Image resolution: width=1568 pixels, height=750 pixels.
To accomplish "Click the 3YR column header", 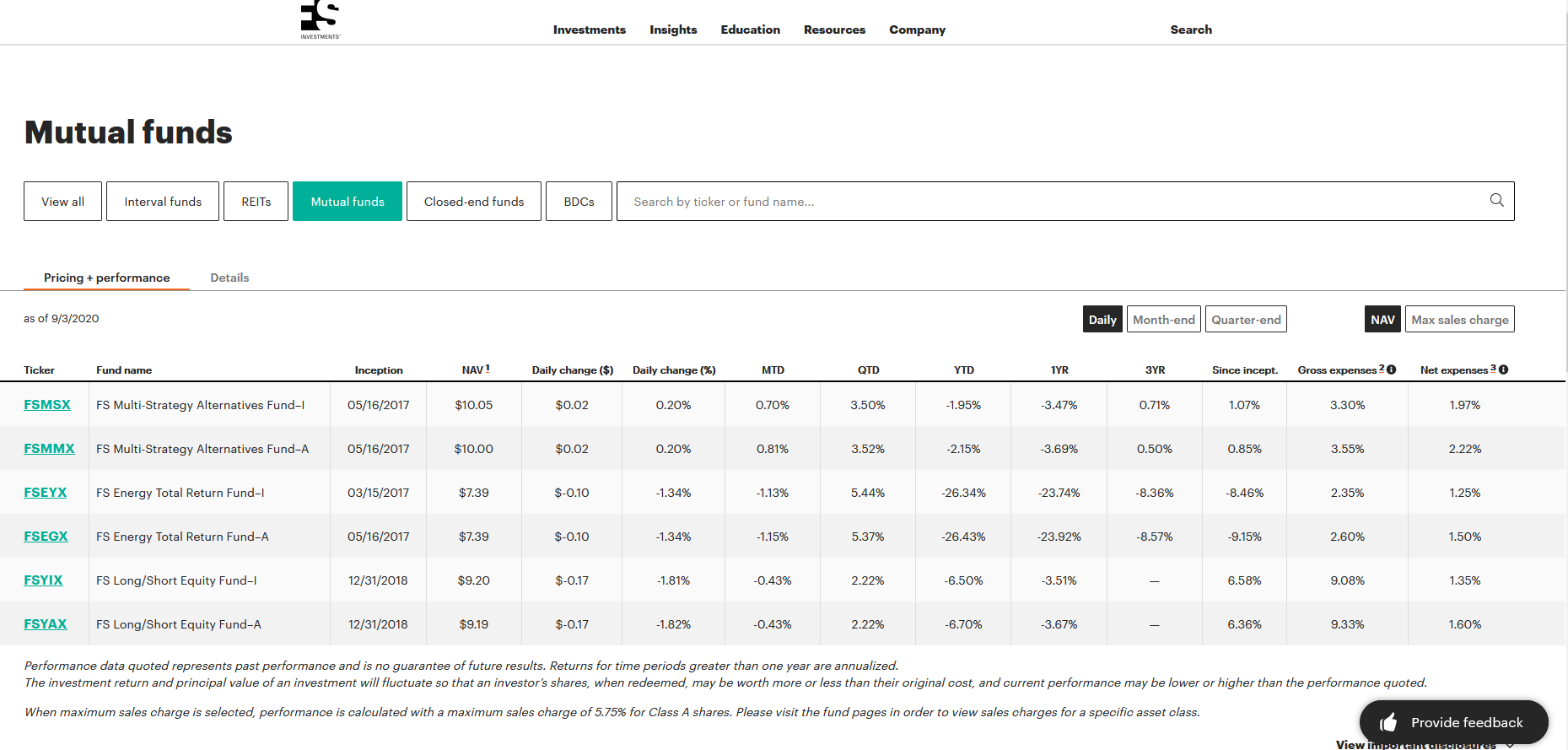I will (1155, 370).
